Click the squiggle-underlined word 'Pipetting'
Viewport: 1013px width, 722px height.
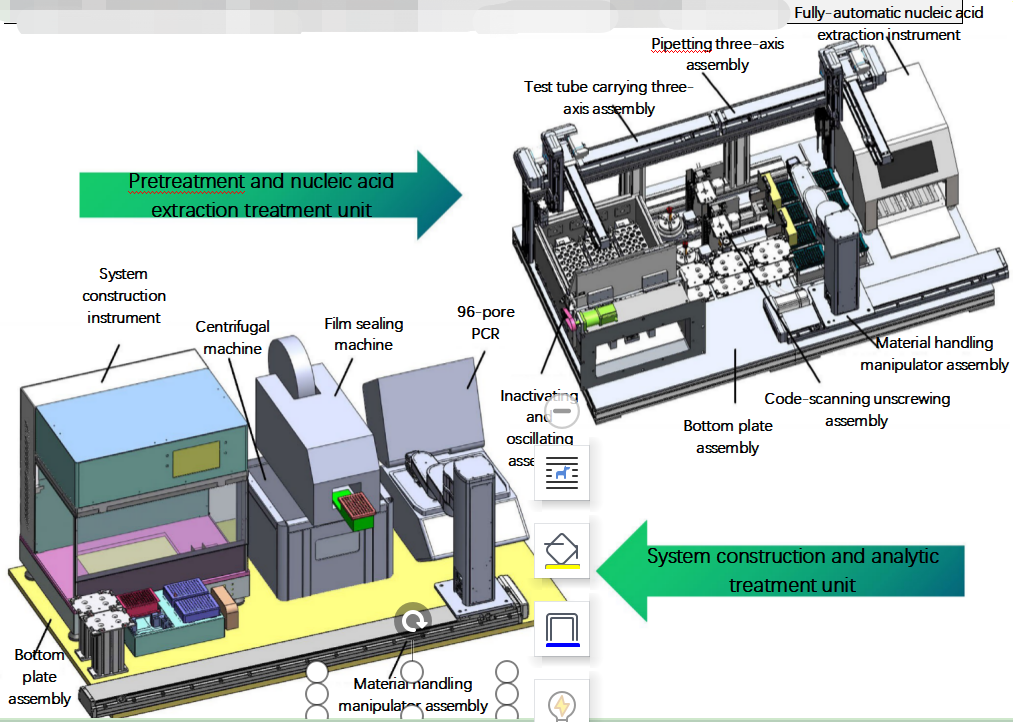pos(681,44)
